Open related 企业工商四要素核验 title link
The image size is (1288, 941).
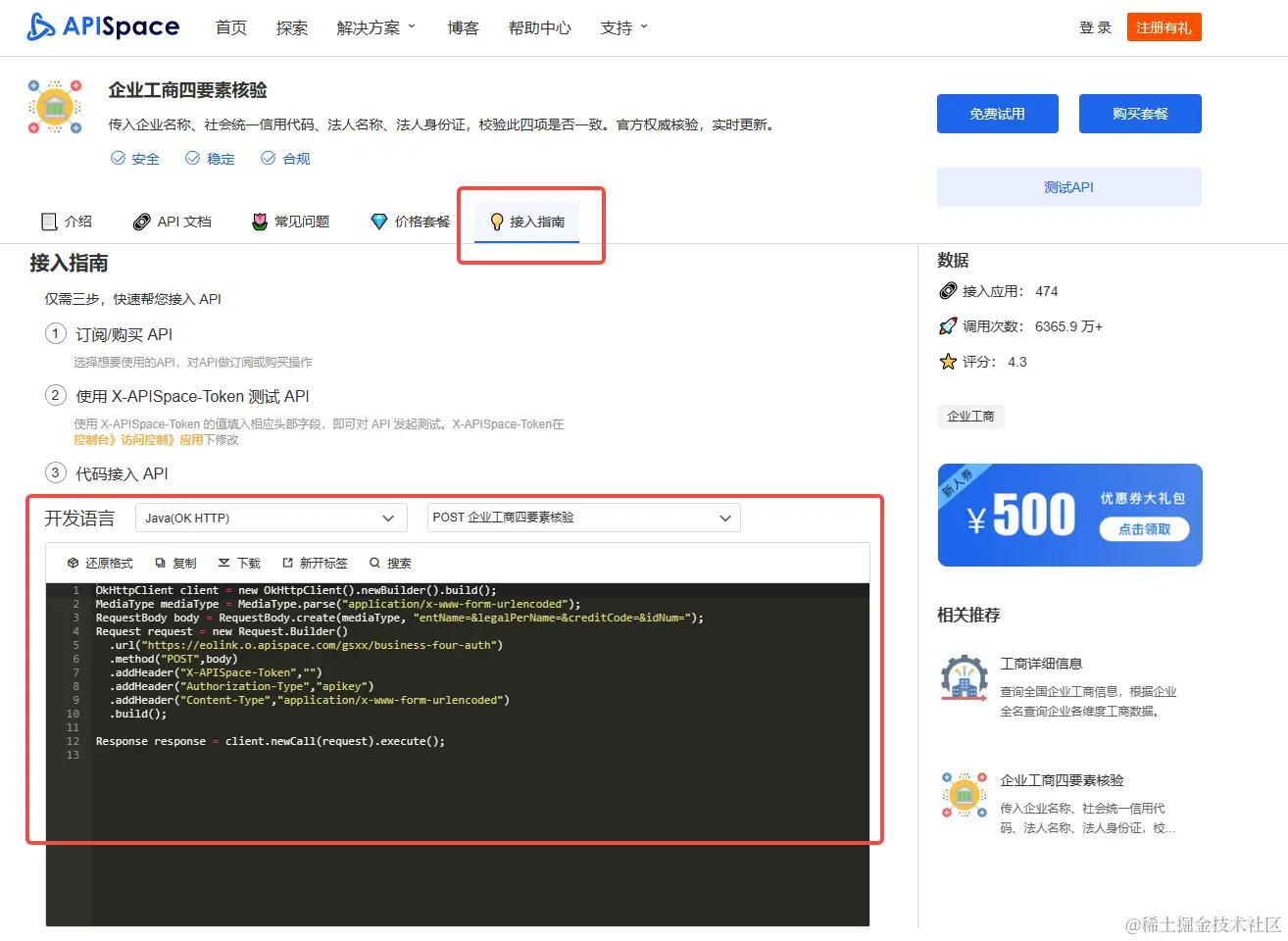point(1062,780)
